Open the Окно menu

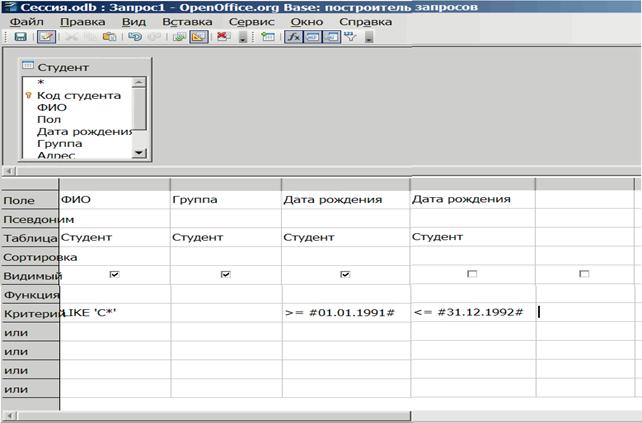pos(307,22)
